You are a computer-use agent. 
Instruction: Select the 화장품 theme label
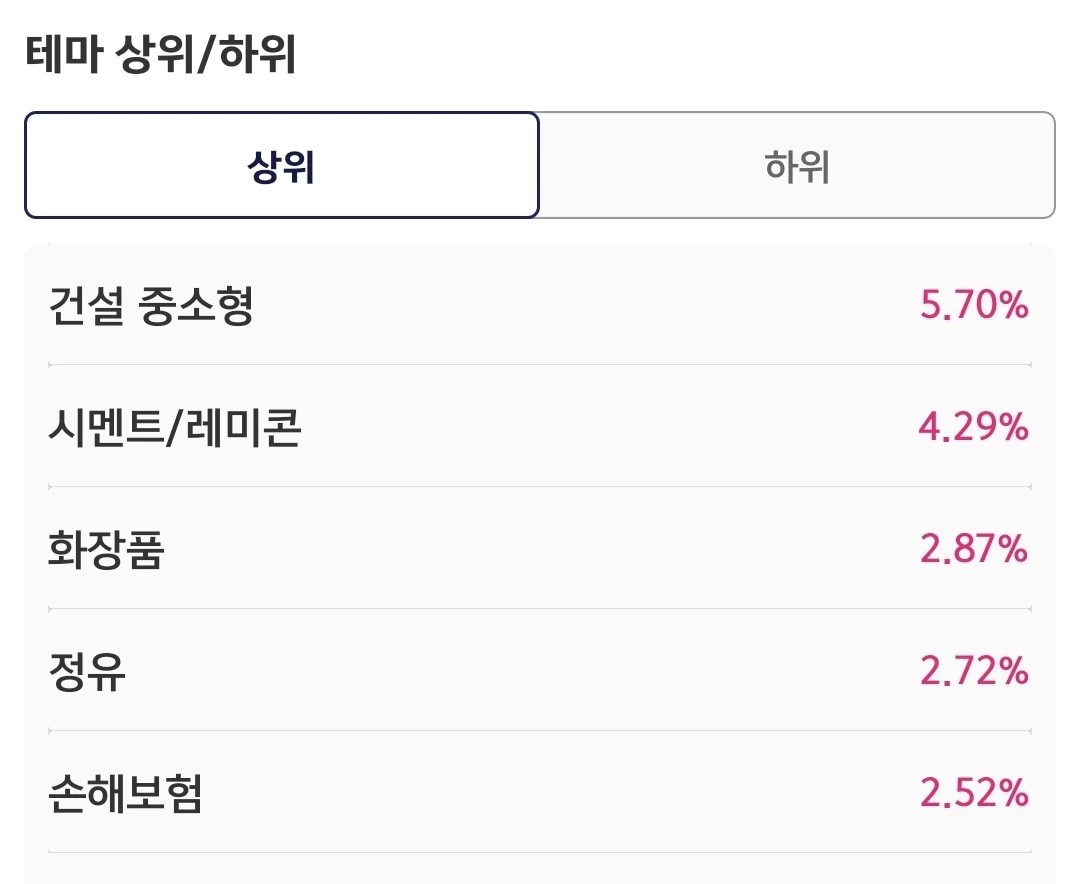tap(106, 549)
